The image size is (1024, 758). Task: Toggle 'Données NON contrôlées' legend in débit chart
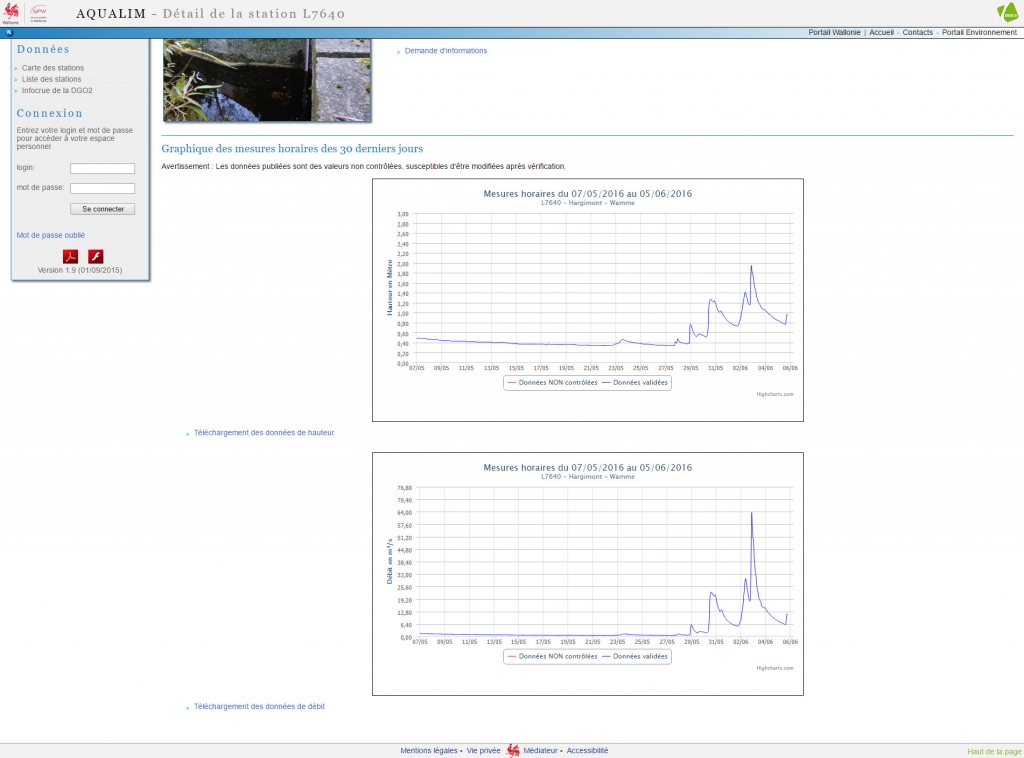tap(558, 656)
